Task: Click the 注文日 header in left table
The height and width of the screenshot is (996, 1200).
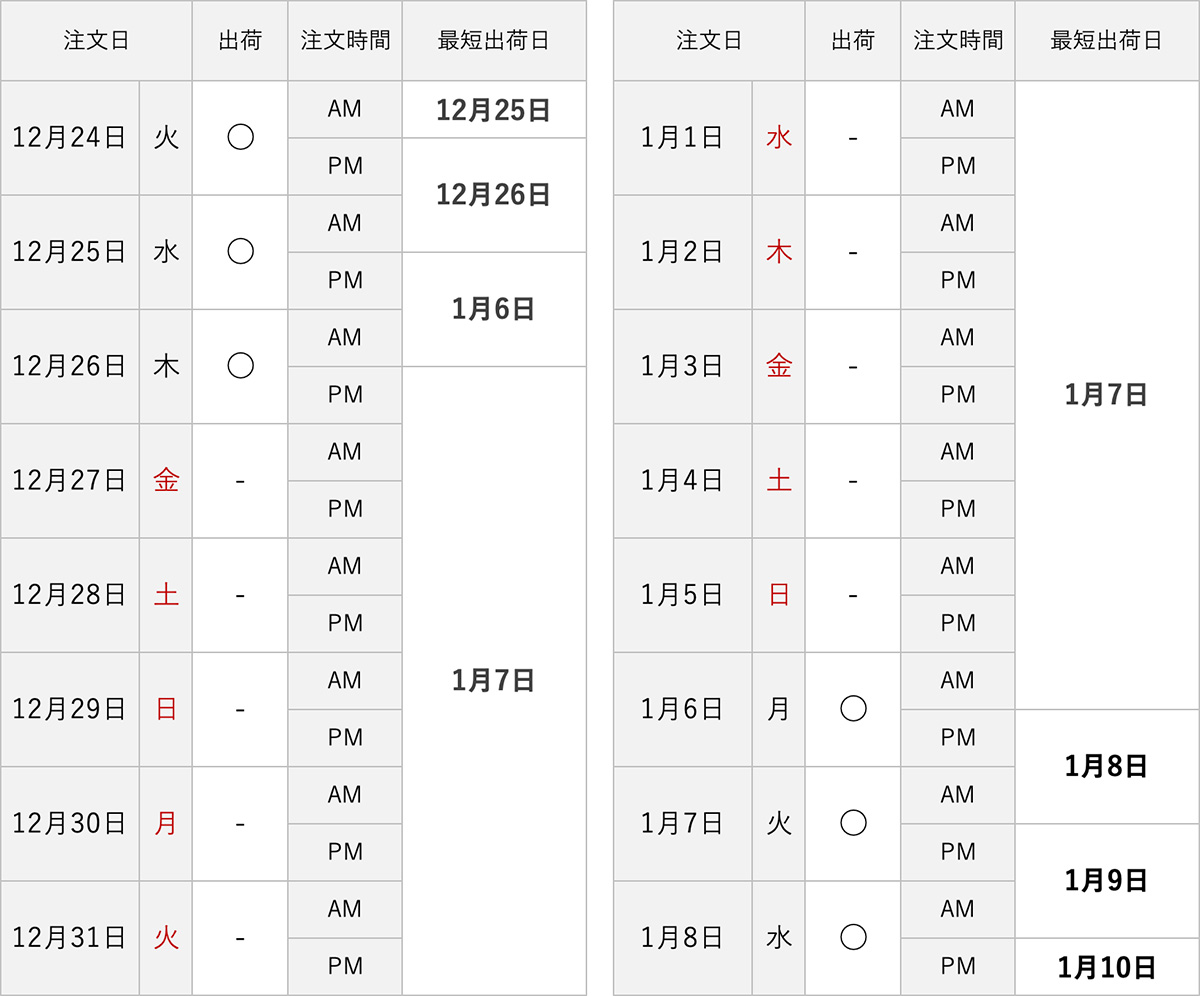Action: click(96, 41)
